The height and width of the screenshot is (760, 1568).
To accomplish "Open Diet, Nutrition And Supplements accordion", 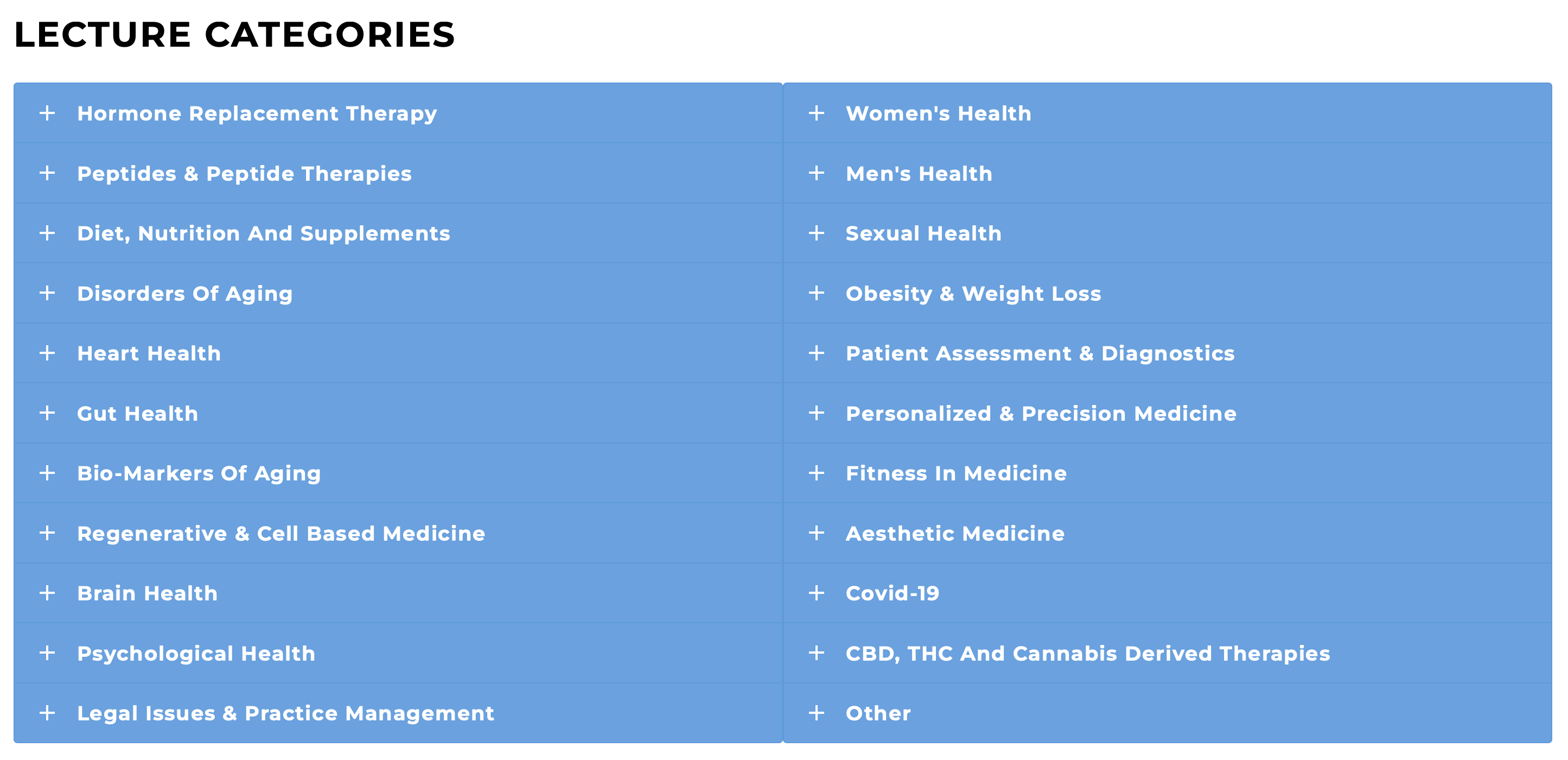I will pos(263,233).
